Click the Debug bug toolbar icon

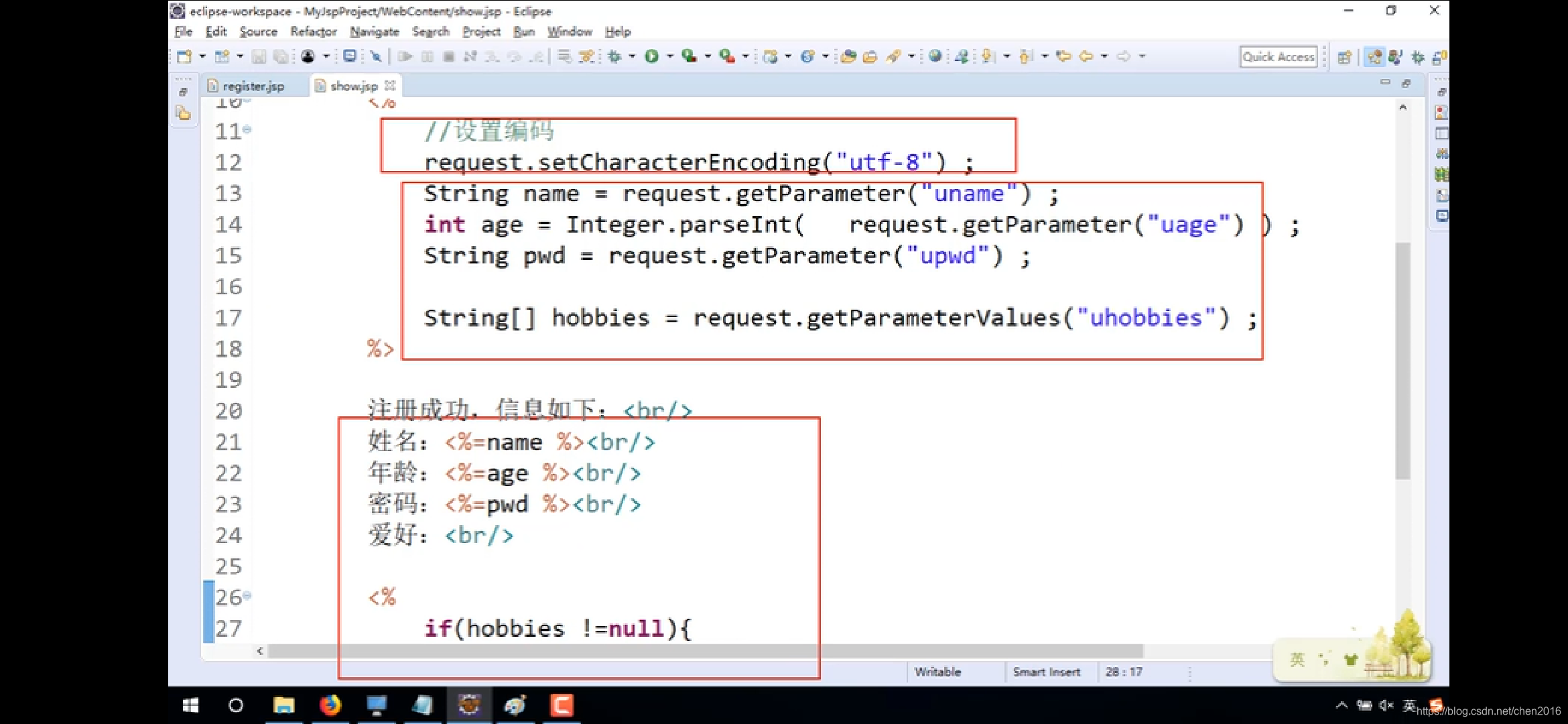[x=614, y=57]
